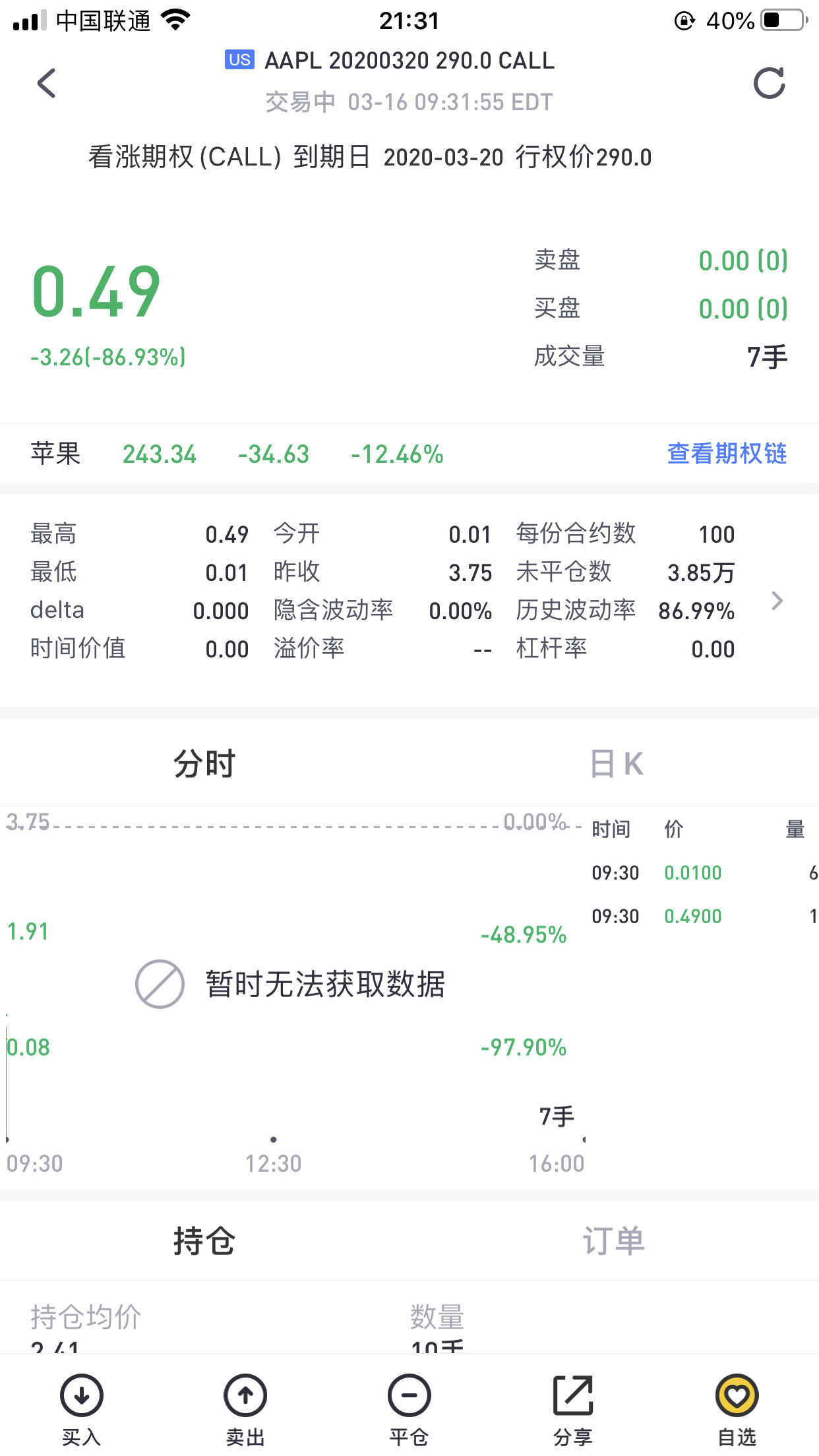
Task: Toggle the 自选 watchlist heart icon
Action: tap(737, 1395)
